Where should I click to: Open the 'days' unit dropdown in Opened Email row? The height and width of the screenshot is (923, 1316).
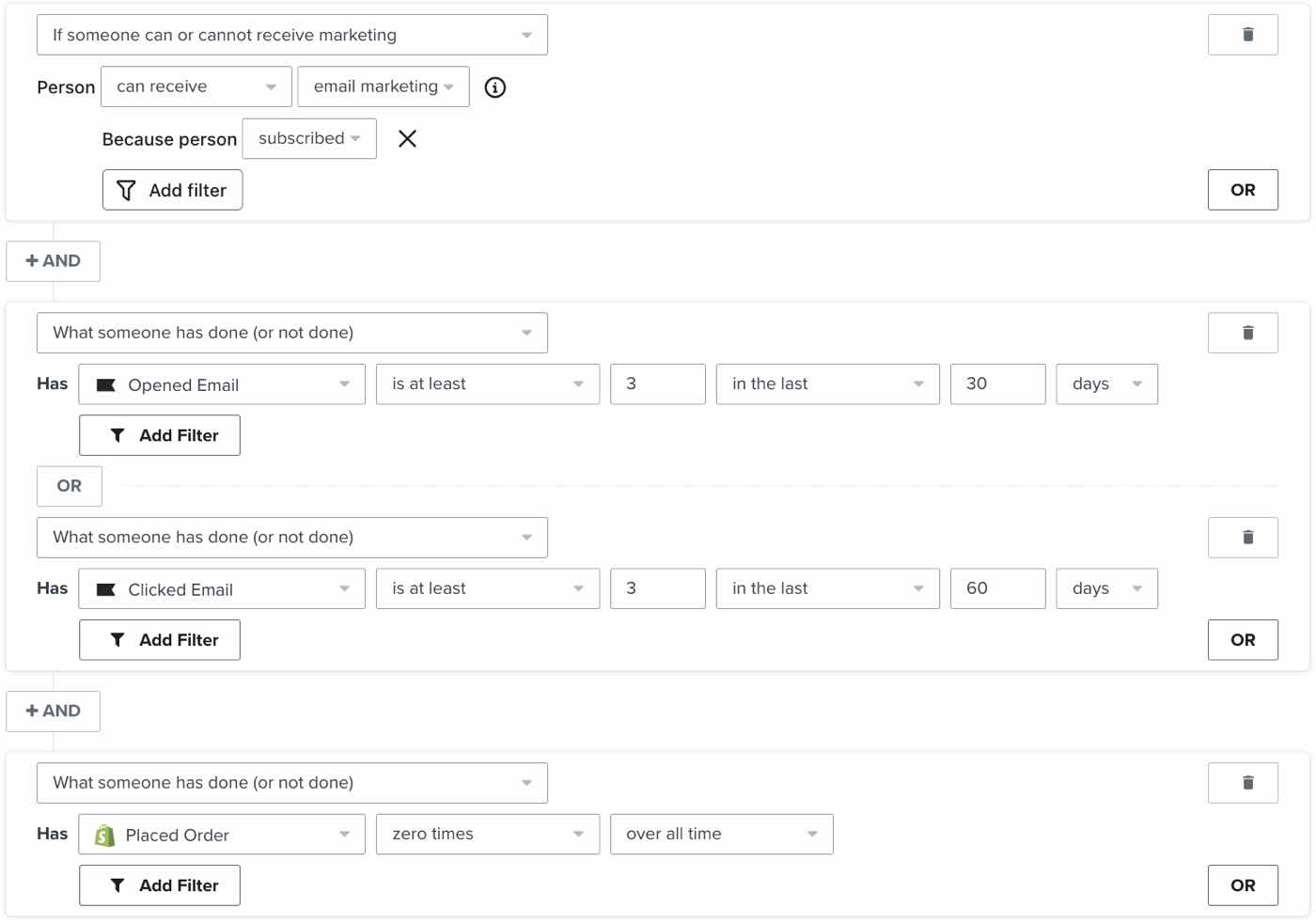[1107, 384]
